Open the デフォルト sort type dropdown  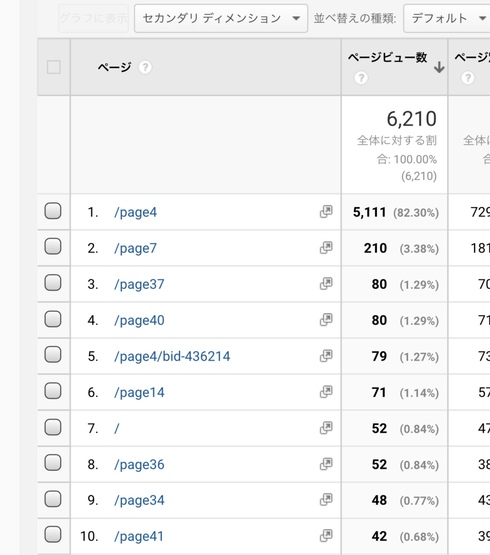pyautogui.click(x=447, y=18)
